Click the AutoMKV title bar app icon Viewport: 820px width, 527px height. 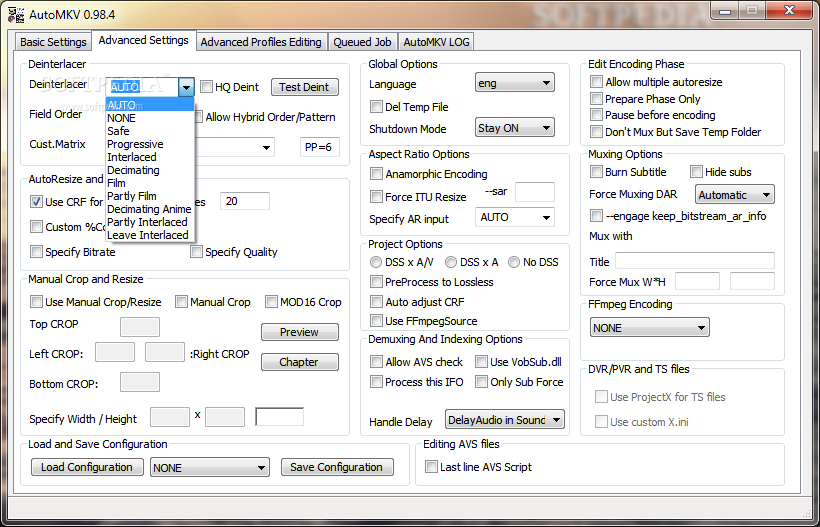16,14
